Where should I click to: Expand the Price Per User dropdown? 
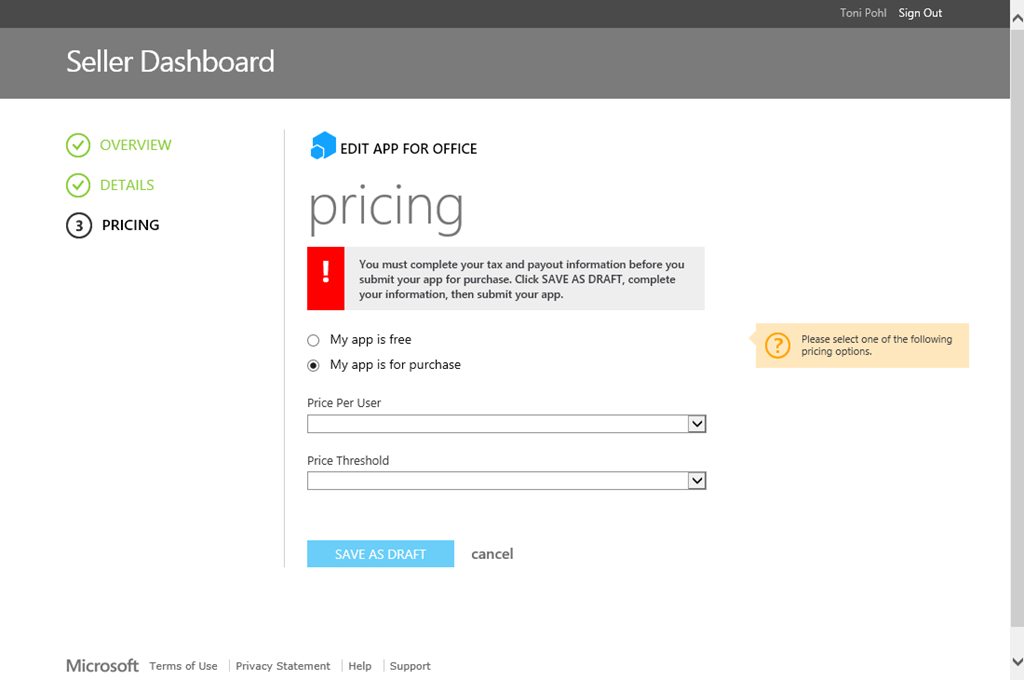click(x=697, y=424)
